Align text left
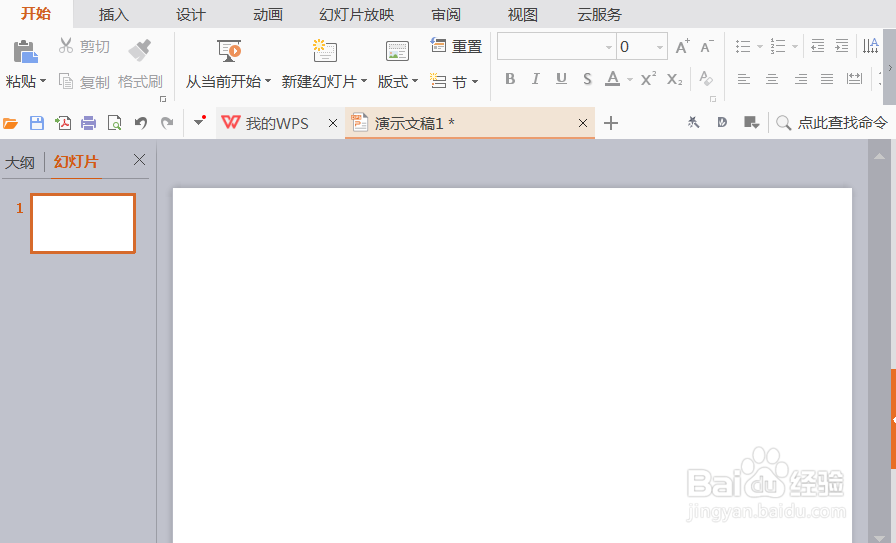 click(x=743, y=79)
